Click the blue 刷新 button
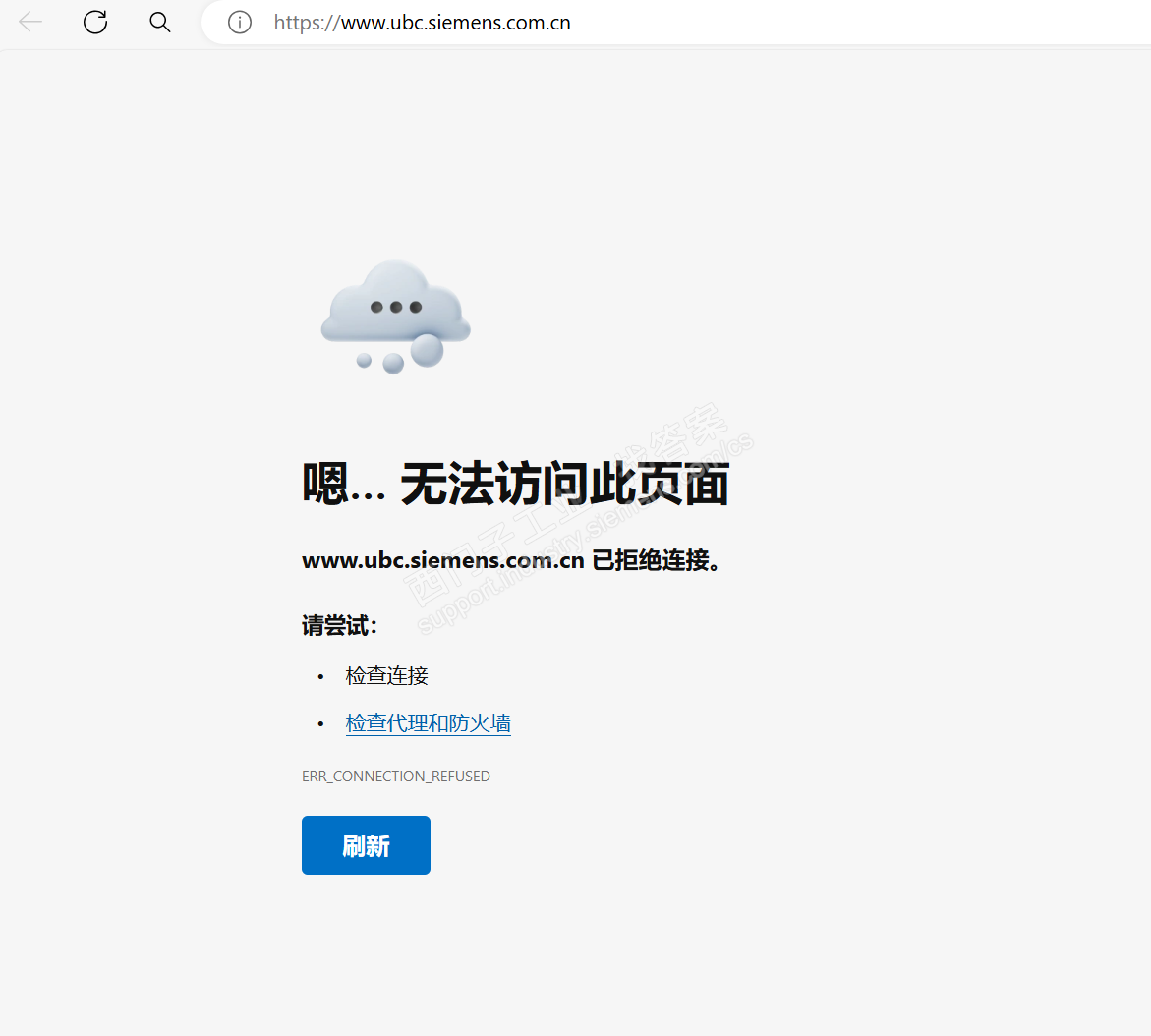 366,845
